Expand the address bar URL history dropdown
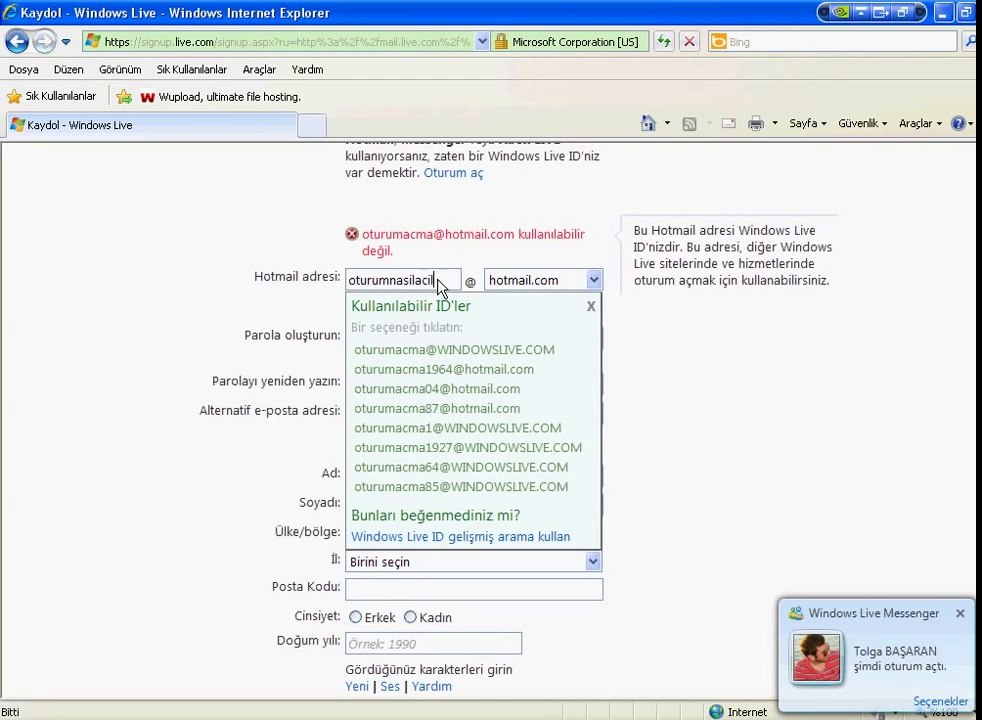The height and width of the screenshot is (720, 982). tap(482, 42)
